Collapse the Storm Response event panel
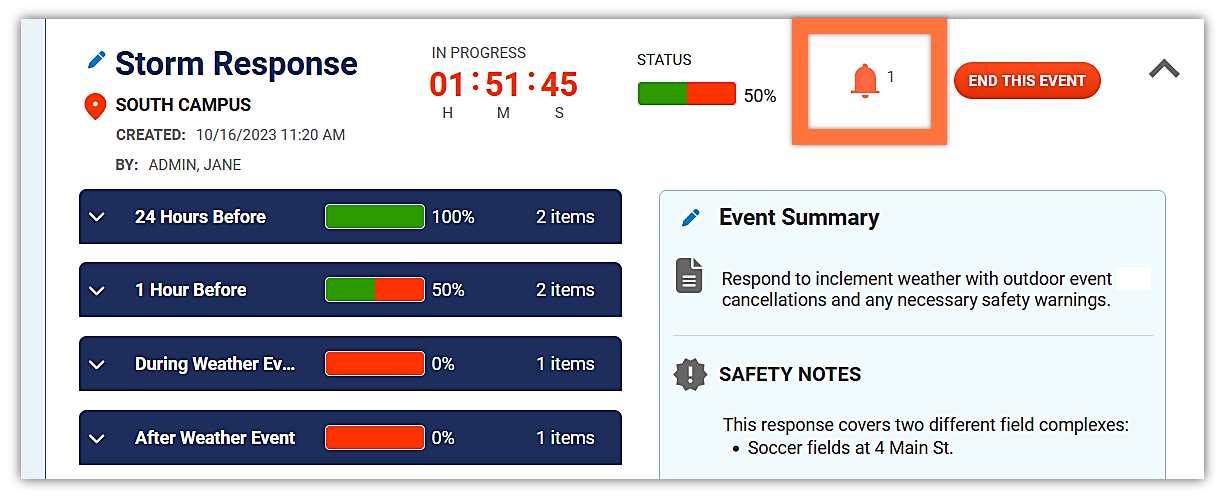This screenshot has height=498, width=1226. point(1164,69)
